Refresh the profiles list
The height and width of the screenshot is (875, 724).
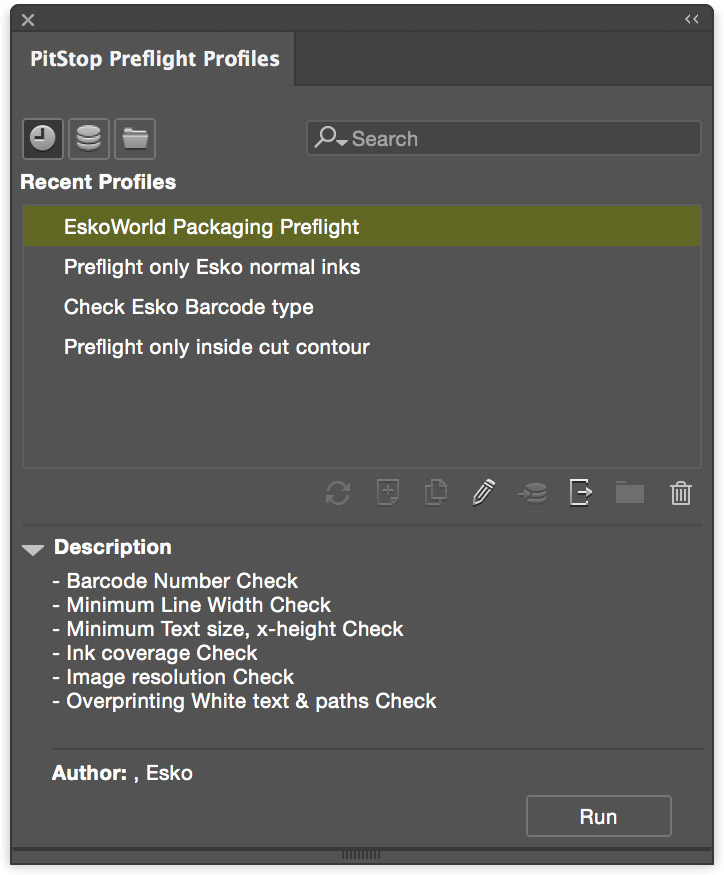337,493
